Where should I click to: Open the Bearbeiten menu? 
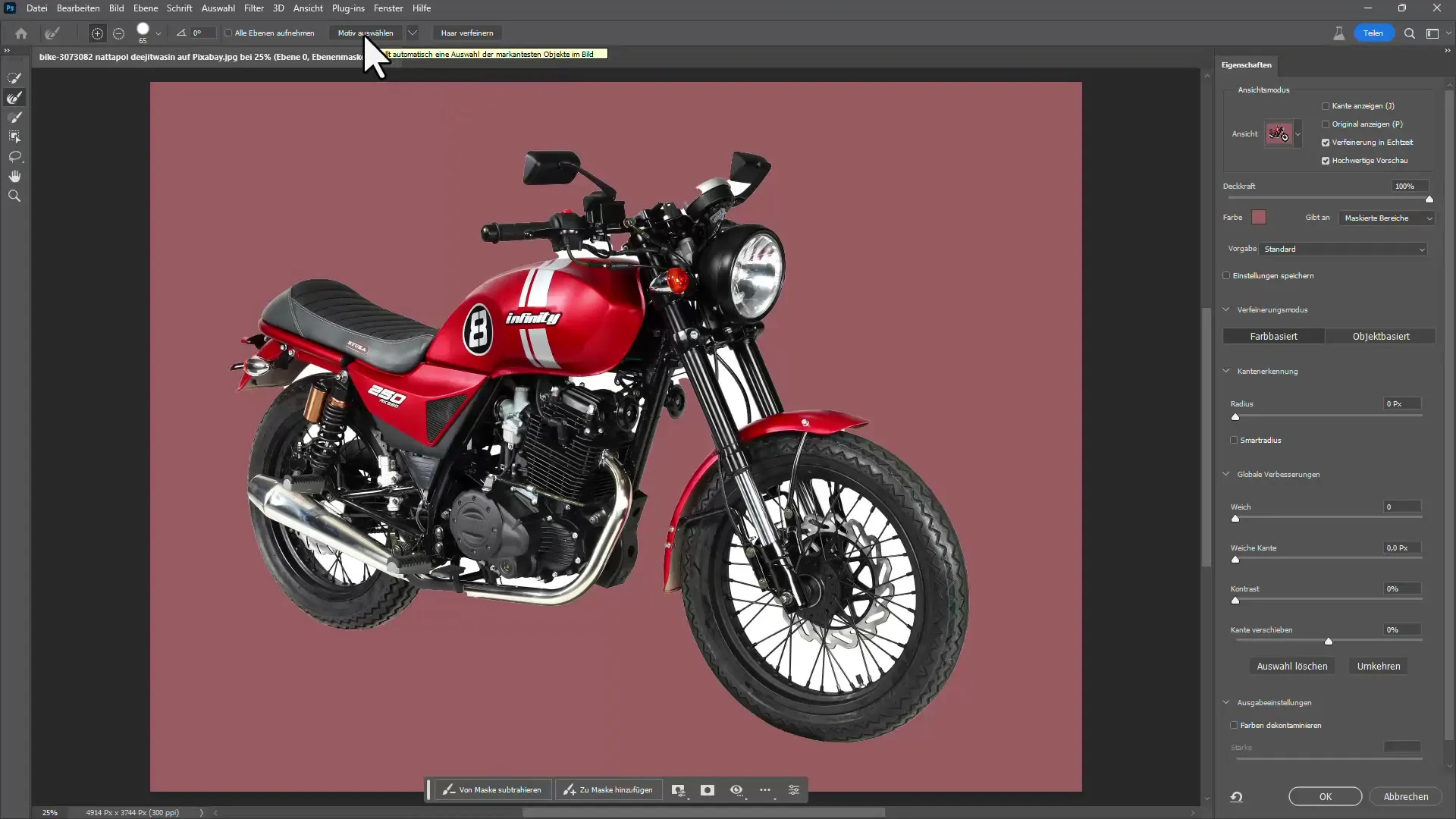78,8
